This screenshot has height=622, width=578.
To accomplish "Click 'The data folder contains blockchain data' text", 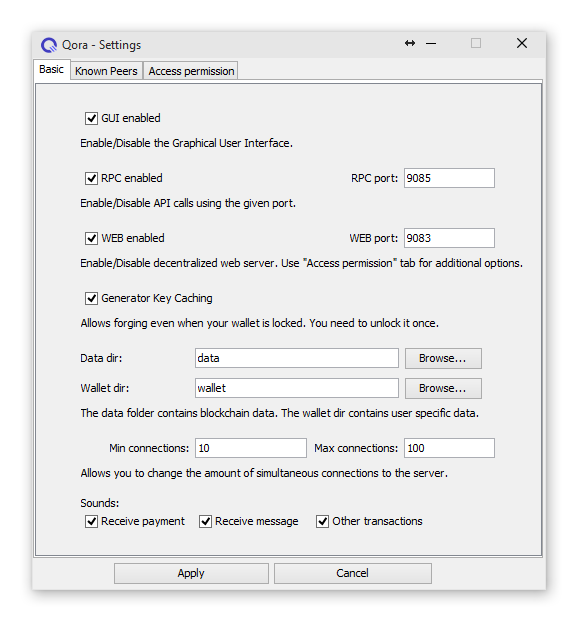I will (x=279, y=413).
